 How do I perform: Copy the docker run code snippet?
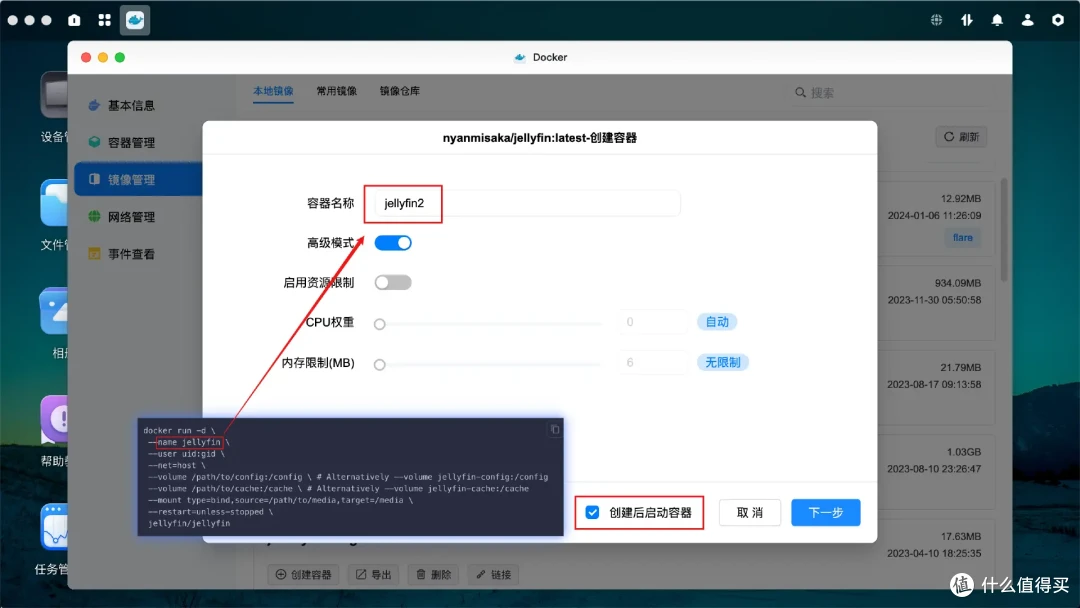point(554,430)
